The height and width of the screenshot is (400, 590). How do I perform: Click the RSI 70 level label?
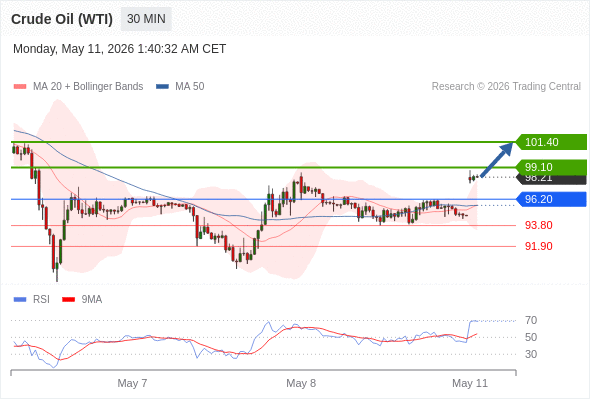point(531,321)
